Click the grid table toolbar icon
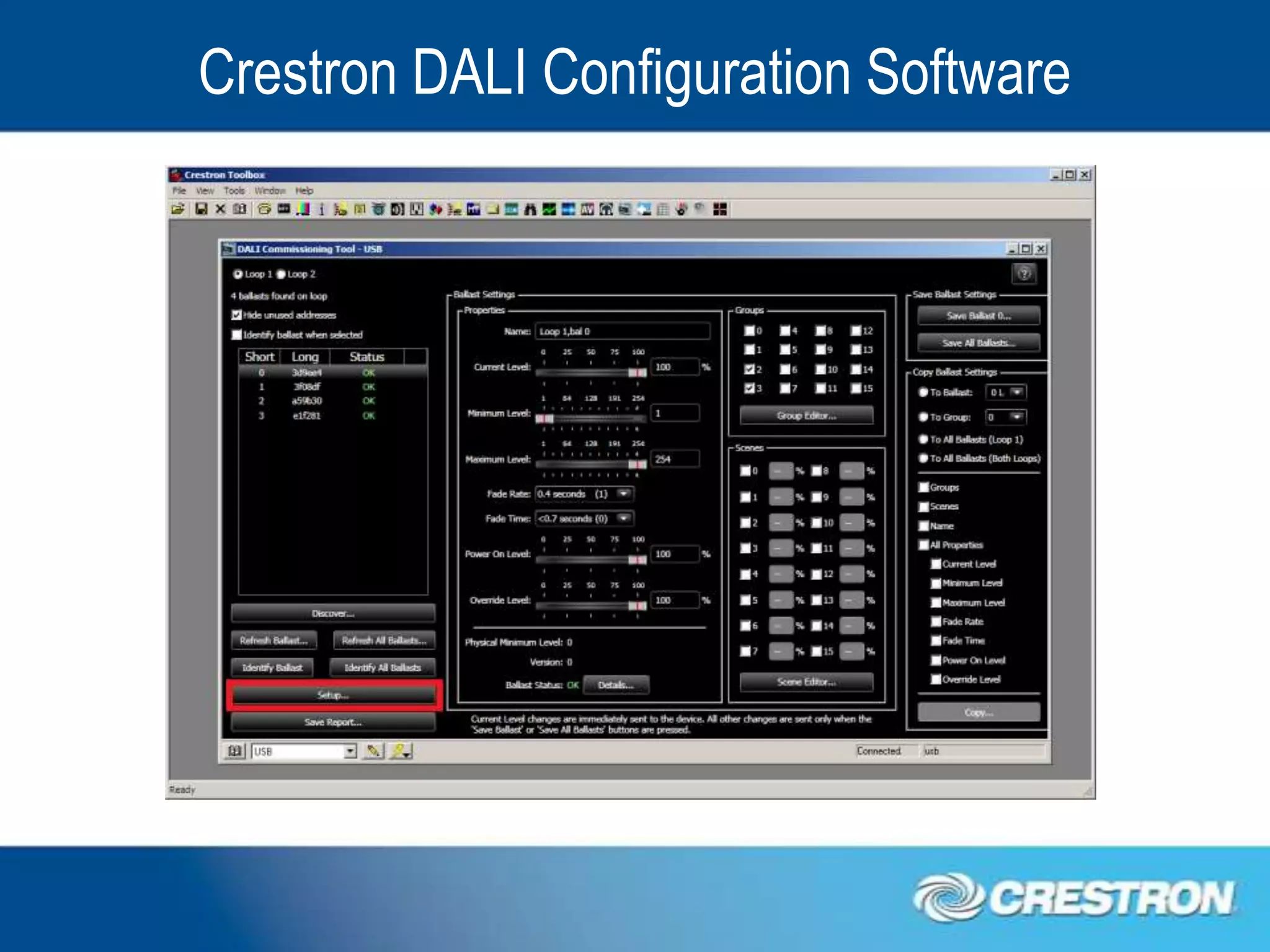This screenshot has height=952, width=1270. click(x=663, y=209)
